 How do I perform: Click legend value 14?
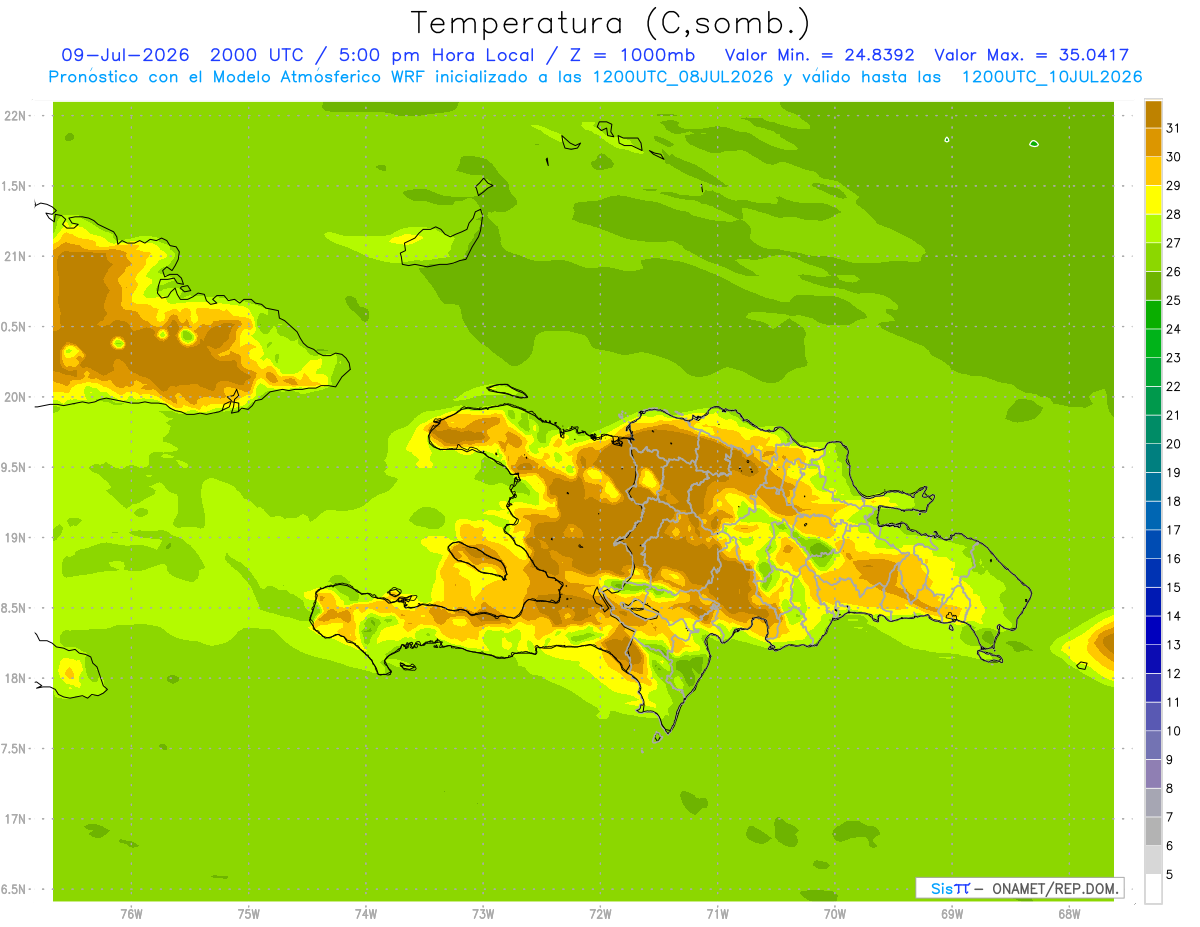pyautogui.click(x=1174, y=616)
